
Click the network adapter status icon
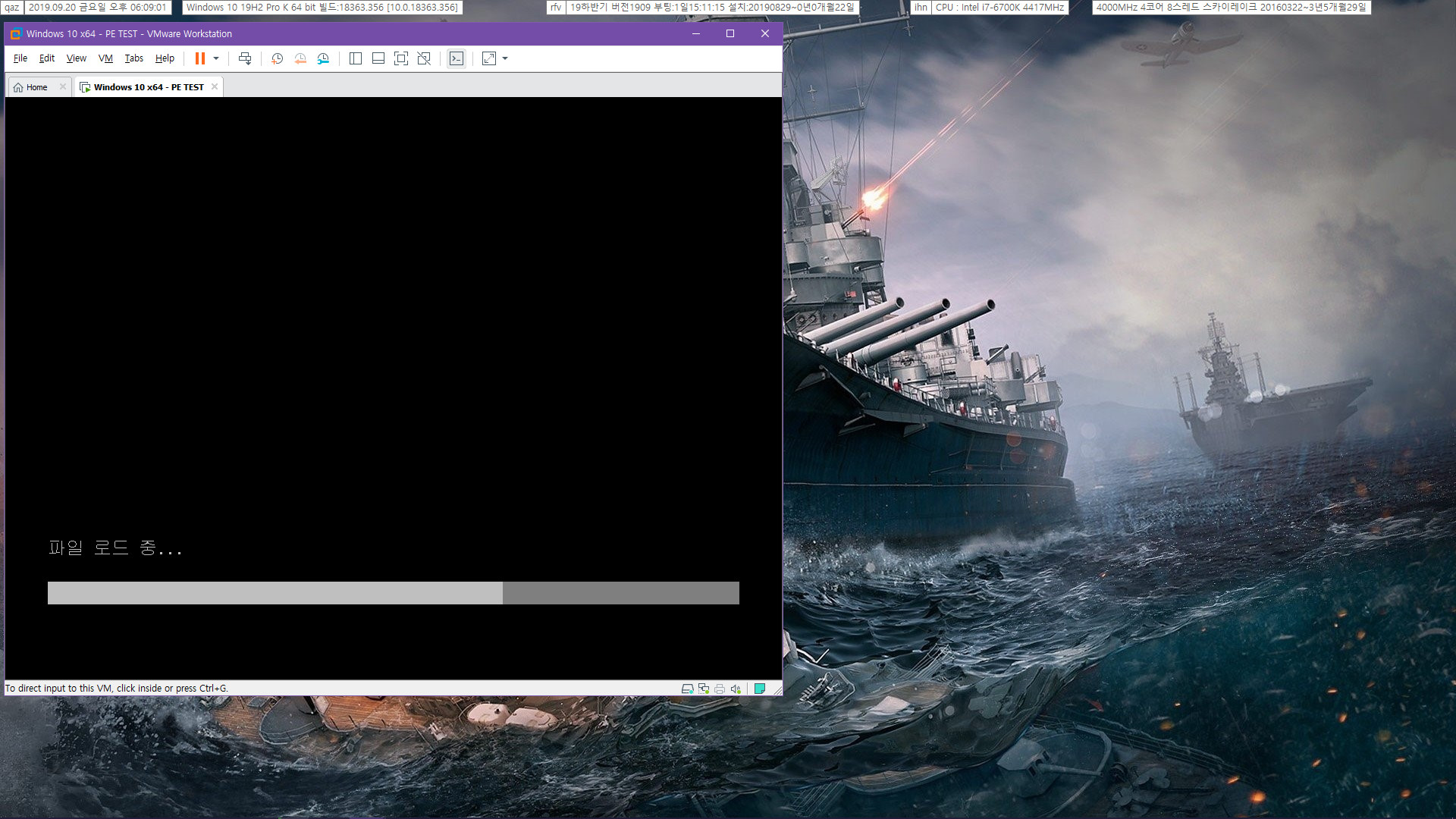(704, 689)
